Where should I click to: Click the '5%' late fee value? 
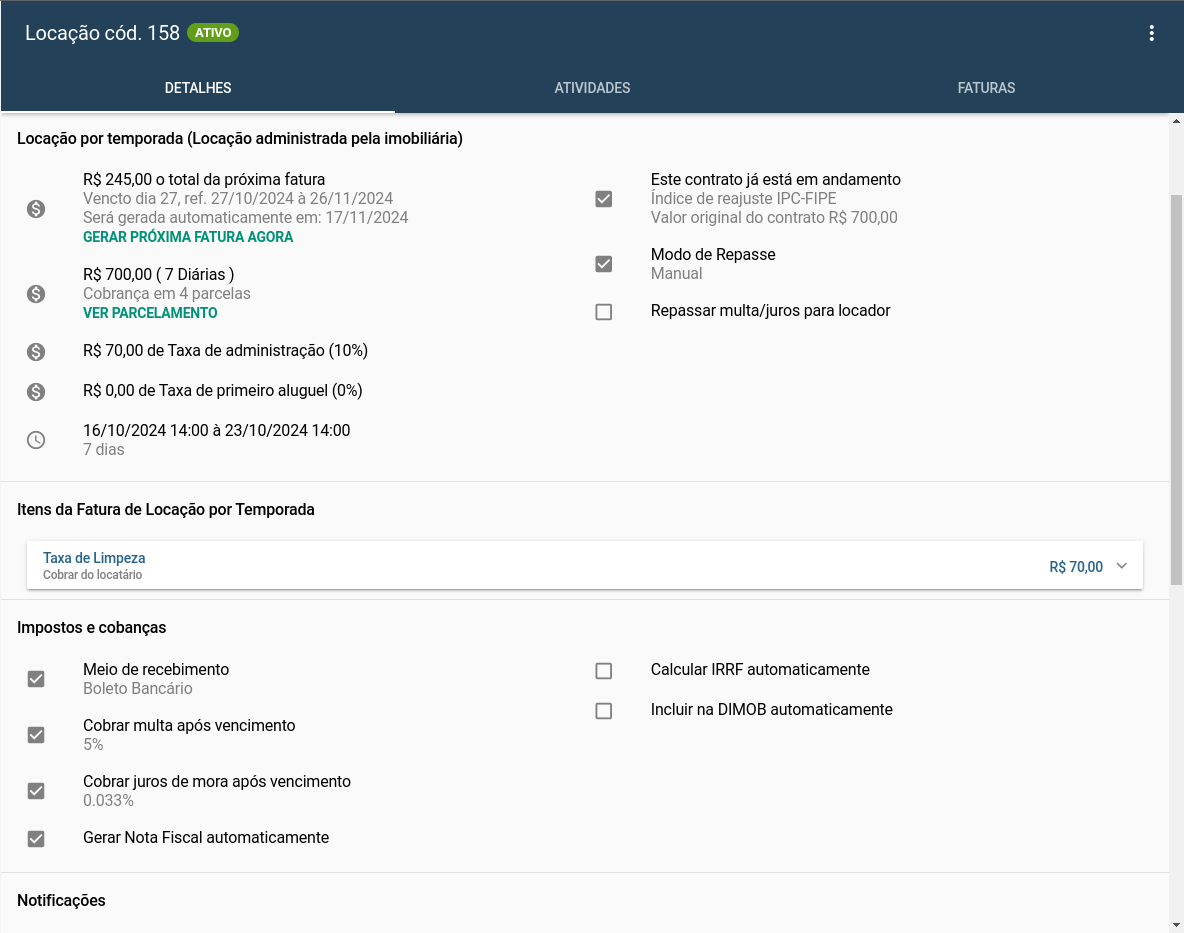pyautogui.click(x=93, y=744)
